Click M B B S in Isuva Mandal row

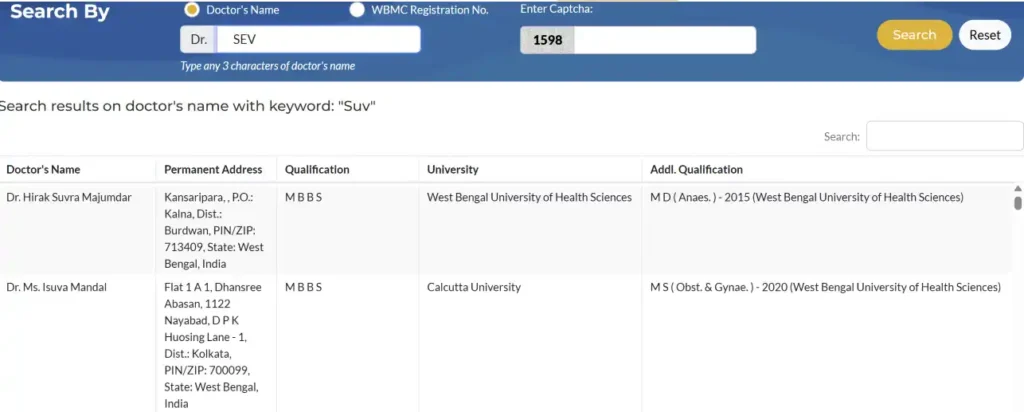point(303,287)
